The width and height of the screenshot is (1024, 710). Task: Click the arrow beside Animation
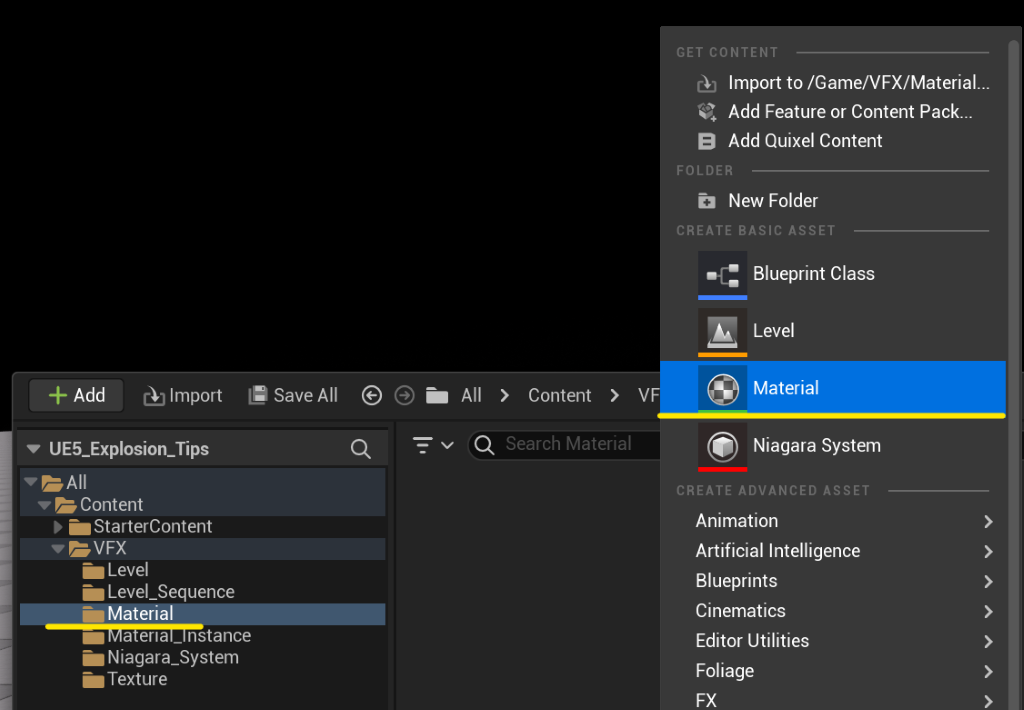pos(988,521)
